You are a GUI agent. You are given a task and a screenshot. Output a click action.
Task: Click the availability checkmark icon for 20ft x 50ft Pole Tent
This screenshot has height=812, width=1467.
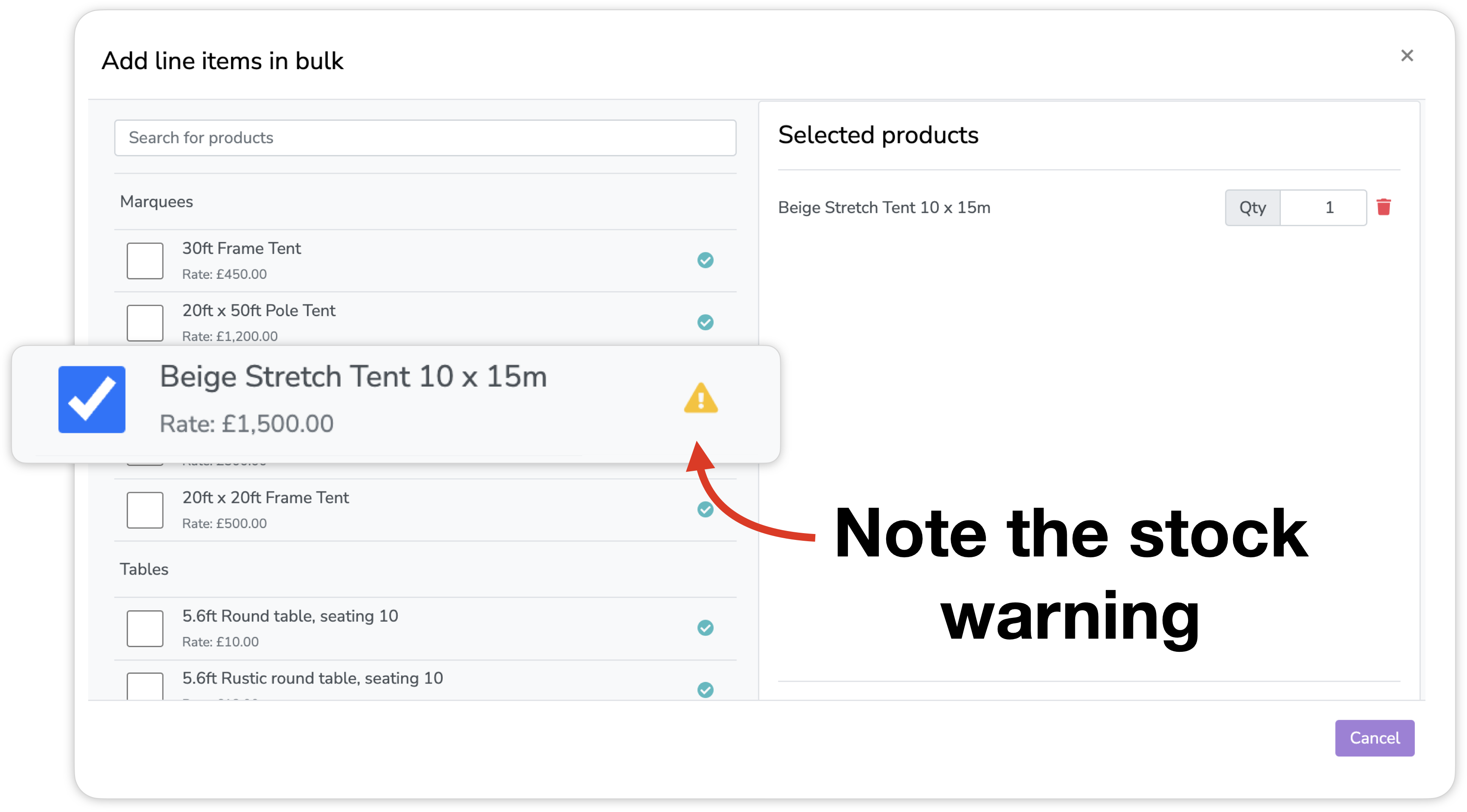tap(706, 322)
